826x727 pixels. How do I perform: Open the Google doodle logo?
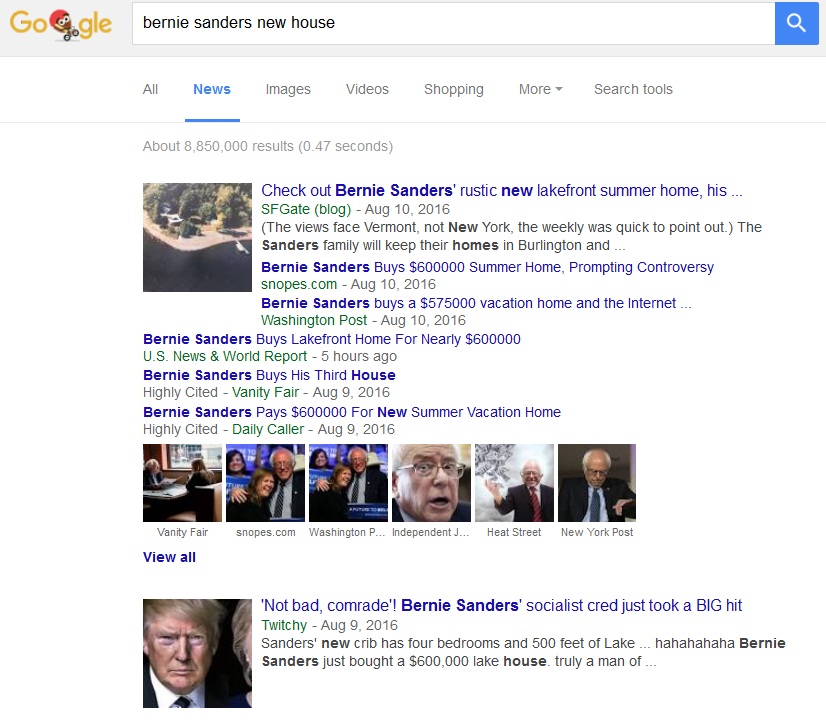[x=61, y=24]
